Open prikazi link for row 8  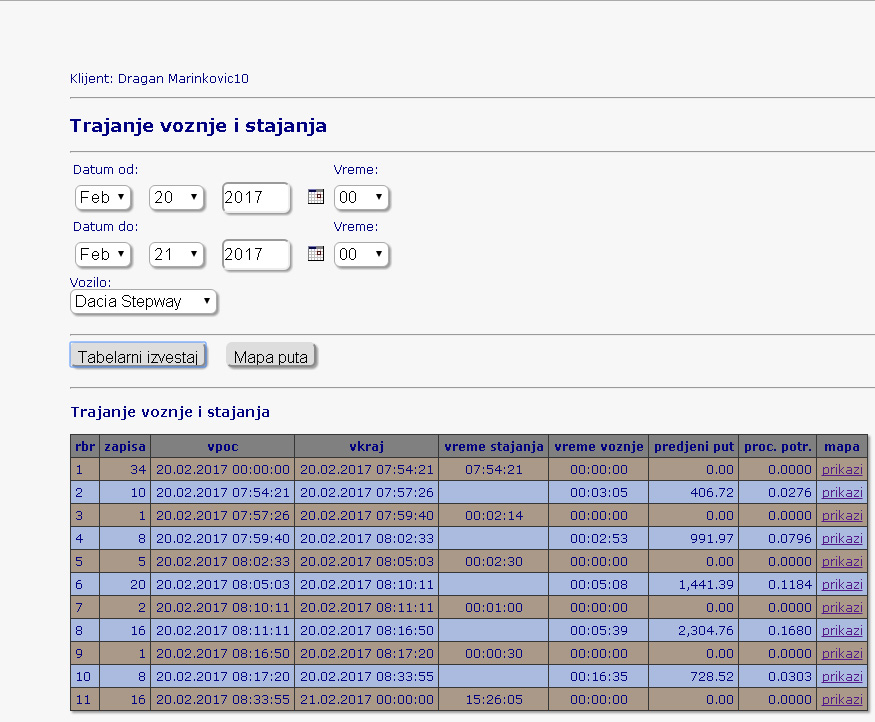842,630
